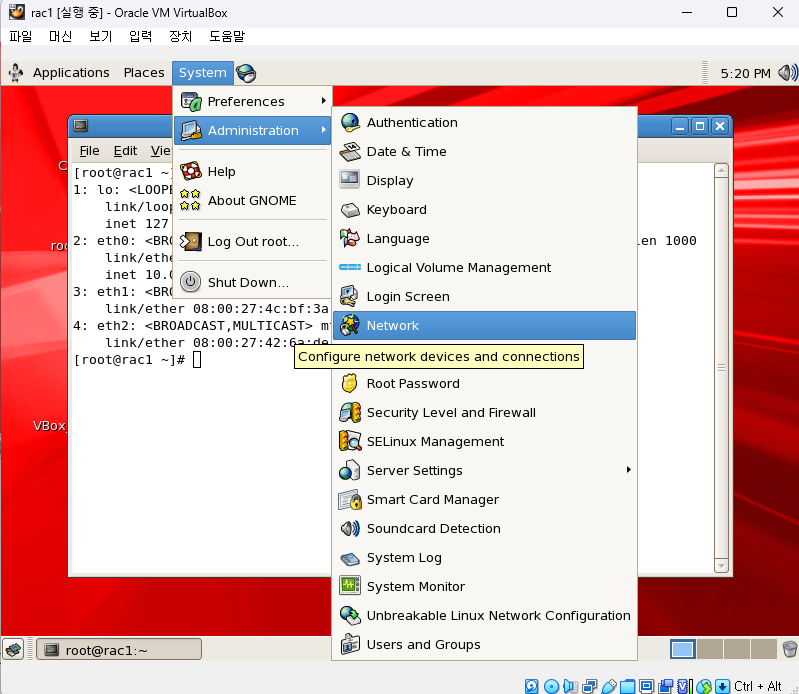The width and height of the screenshot is (799, 694).
Task: Open the terminal Edit menu
Action: pos(125,151)
